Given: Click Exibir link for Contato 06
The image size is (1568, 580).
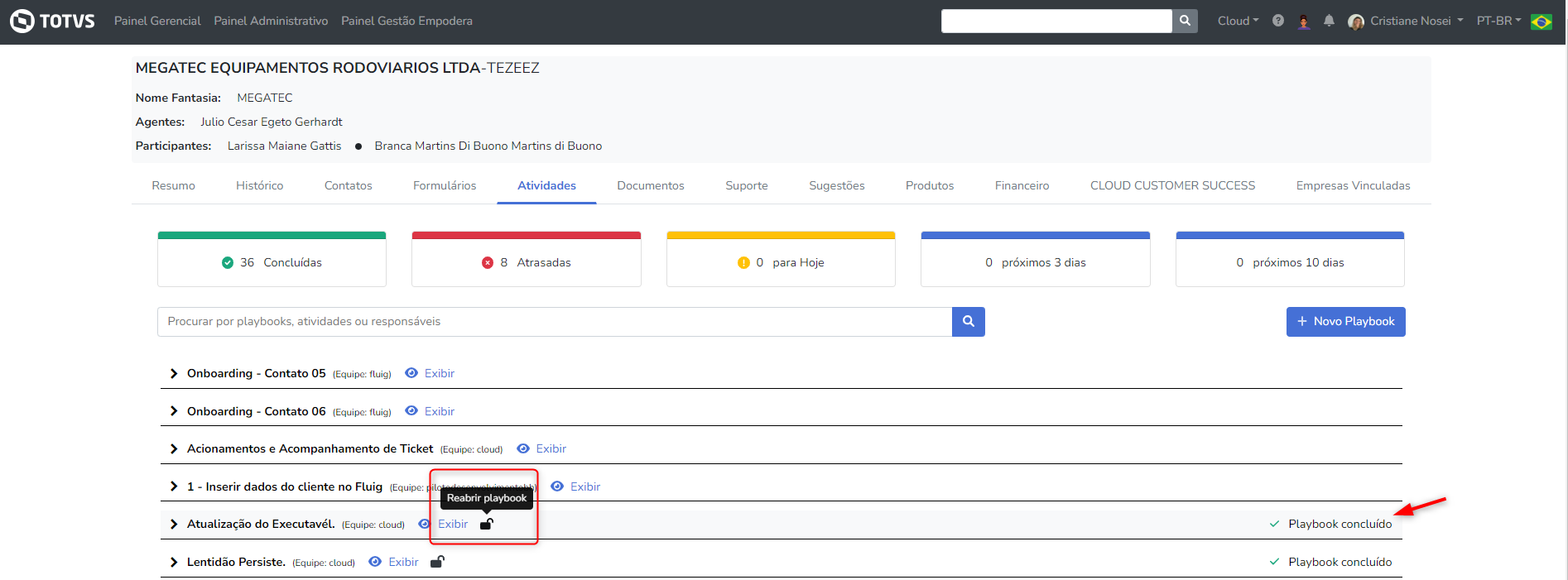Looking at the screenshot, I should [440, 411].
